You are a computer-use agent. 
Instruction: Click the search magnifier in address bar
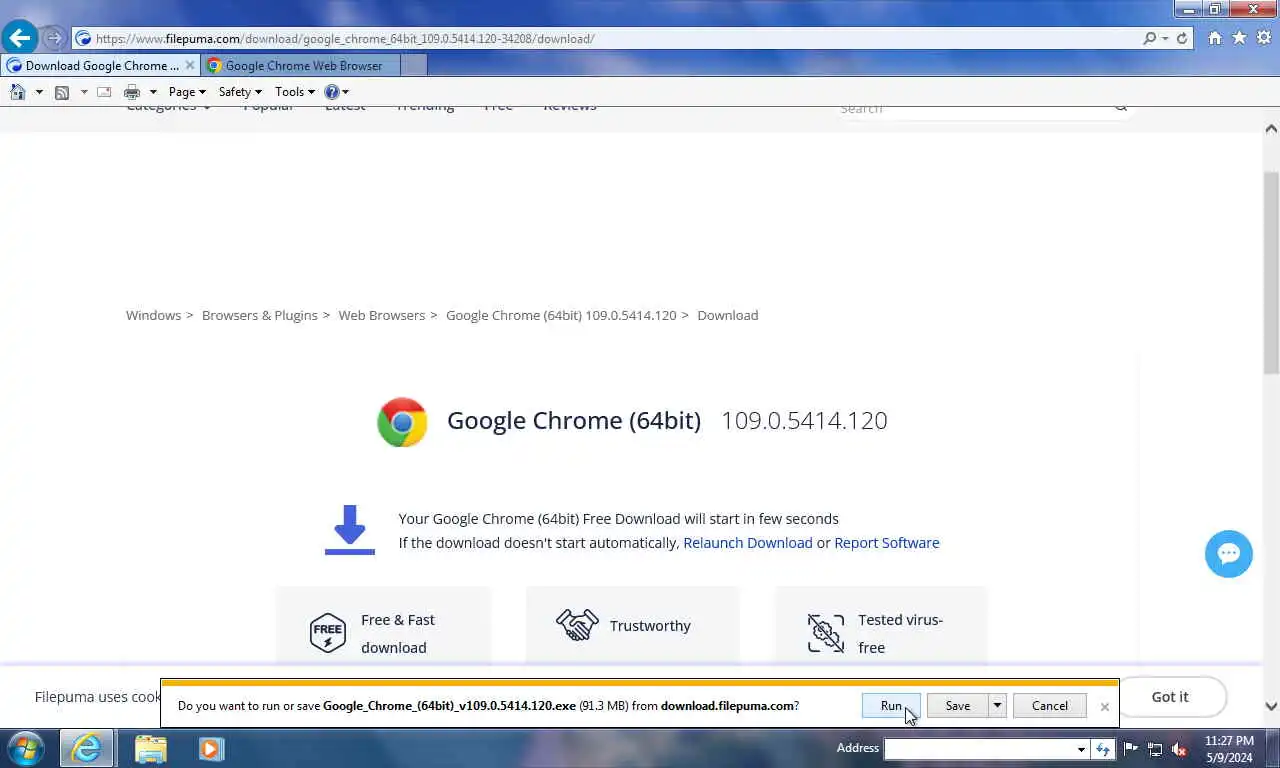1150,38
